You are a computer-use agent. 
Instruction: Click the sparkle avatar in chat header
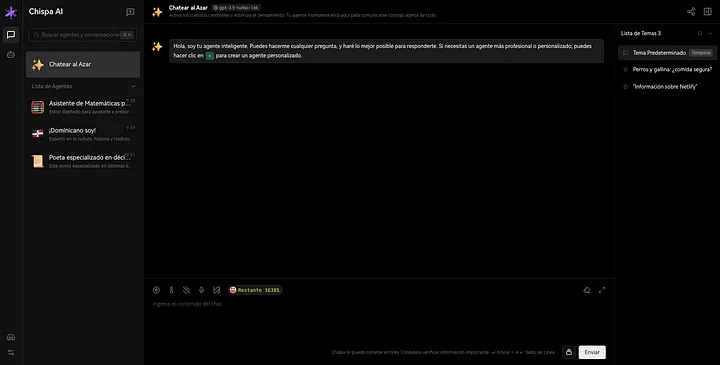pos(157,12)
